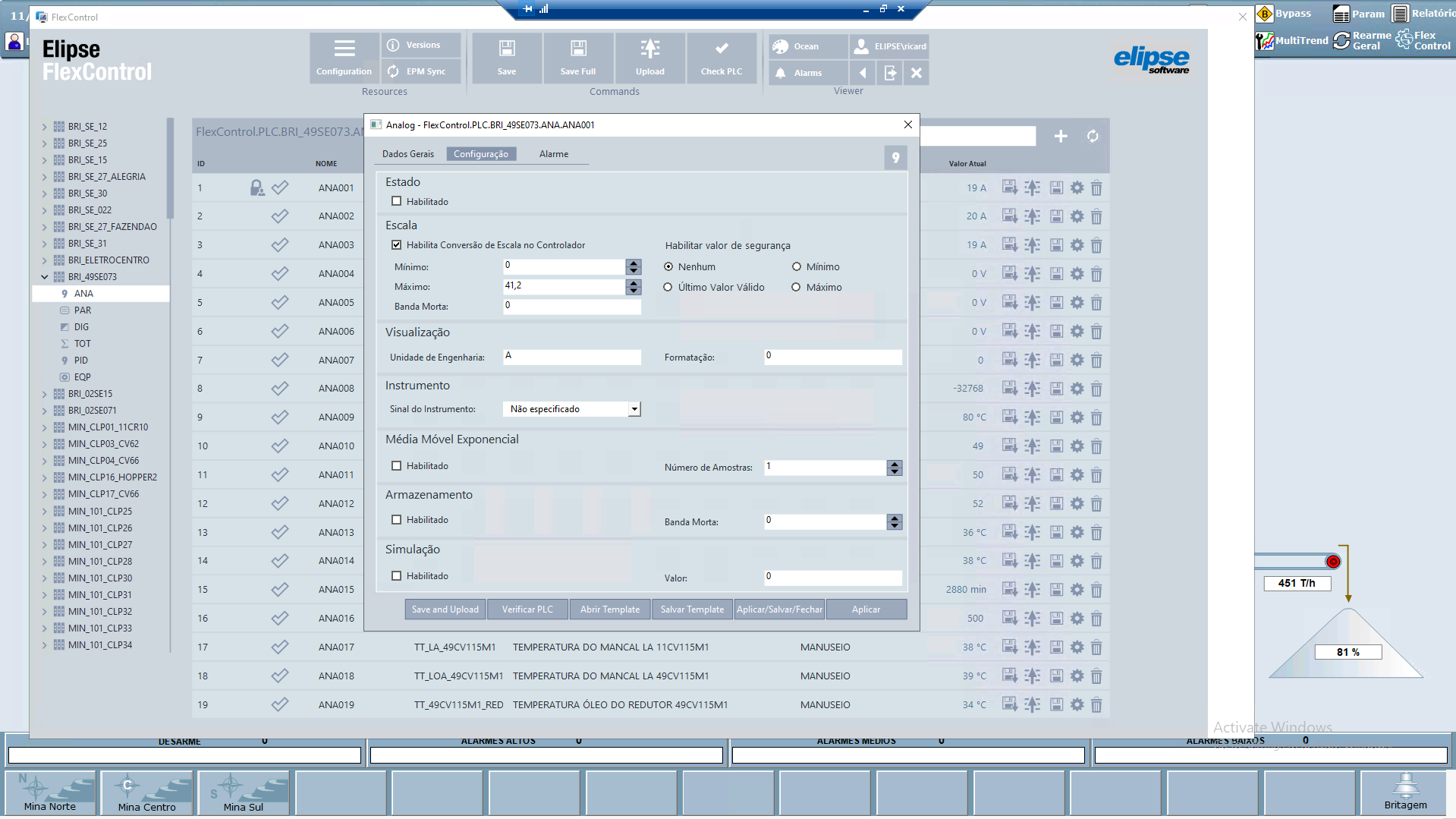Click the Aplicar/Salvar/Fechar button
1456x819 pixels.
780,610
